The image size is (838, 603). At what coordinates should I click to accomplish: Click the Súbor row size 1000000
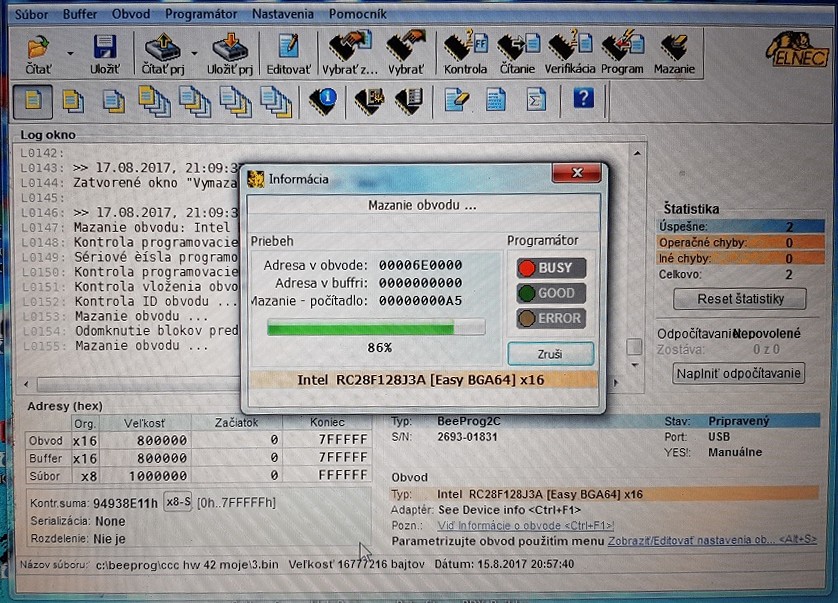click(x=161, y=475)
